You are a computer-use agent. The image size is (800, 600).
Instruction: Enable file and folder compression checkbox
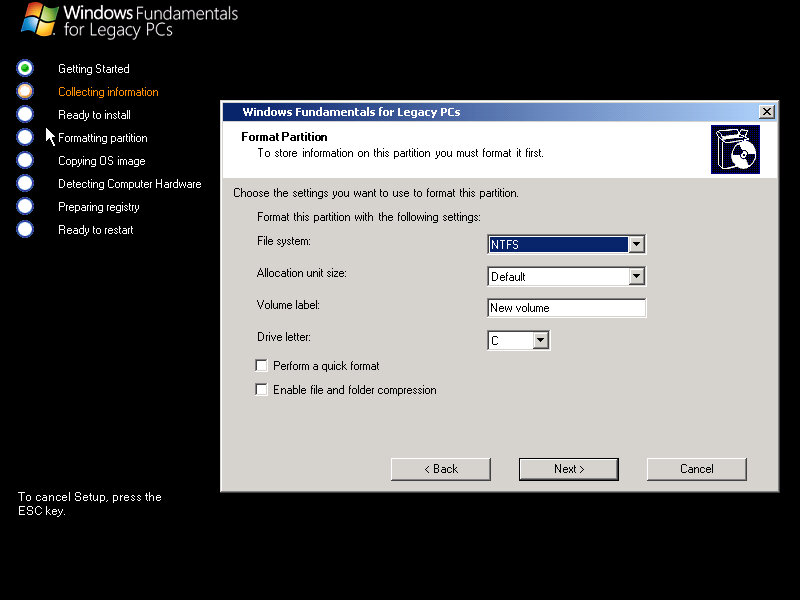click(x=262, y=390)
